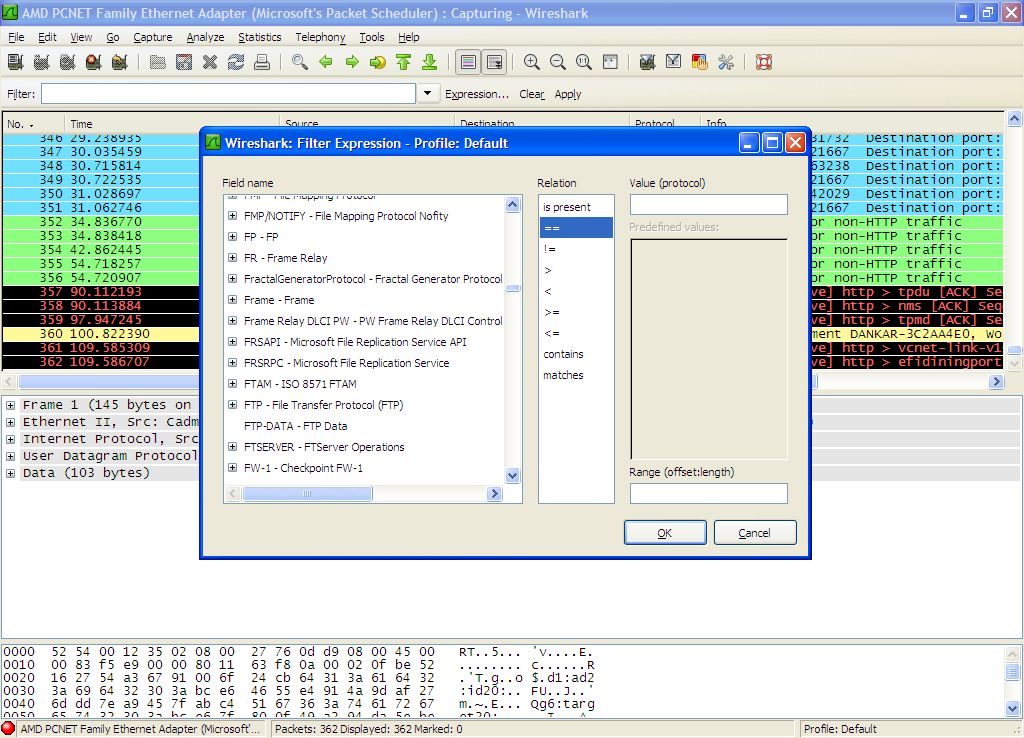The image size is (1024, 738).
Task: Expand Ethernet II in packet details
Action: (10, 422)
